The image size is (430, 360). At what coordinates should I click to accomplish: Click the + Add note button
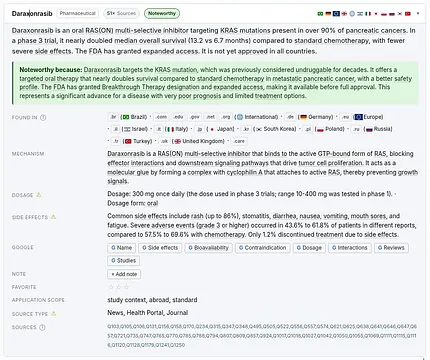[124, 274]
